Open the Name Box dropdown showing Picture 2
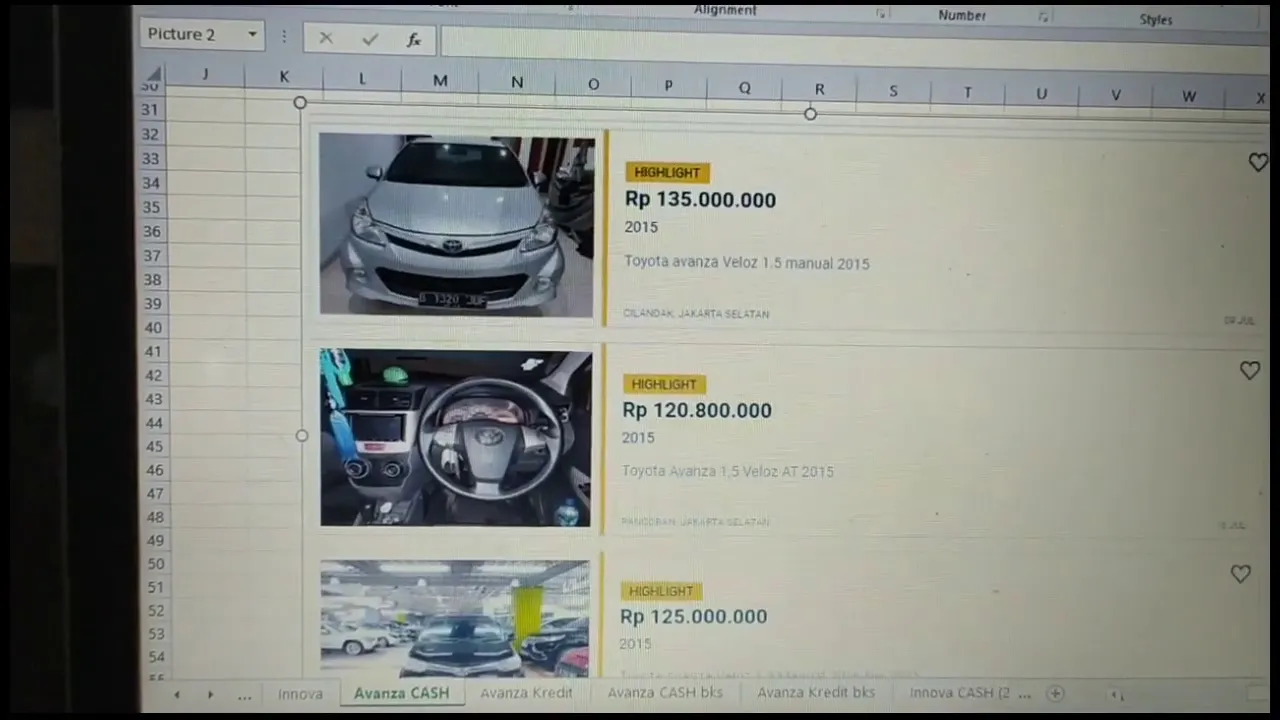Viewport: 1280px width, 720px height. (x=252, y=34)
